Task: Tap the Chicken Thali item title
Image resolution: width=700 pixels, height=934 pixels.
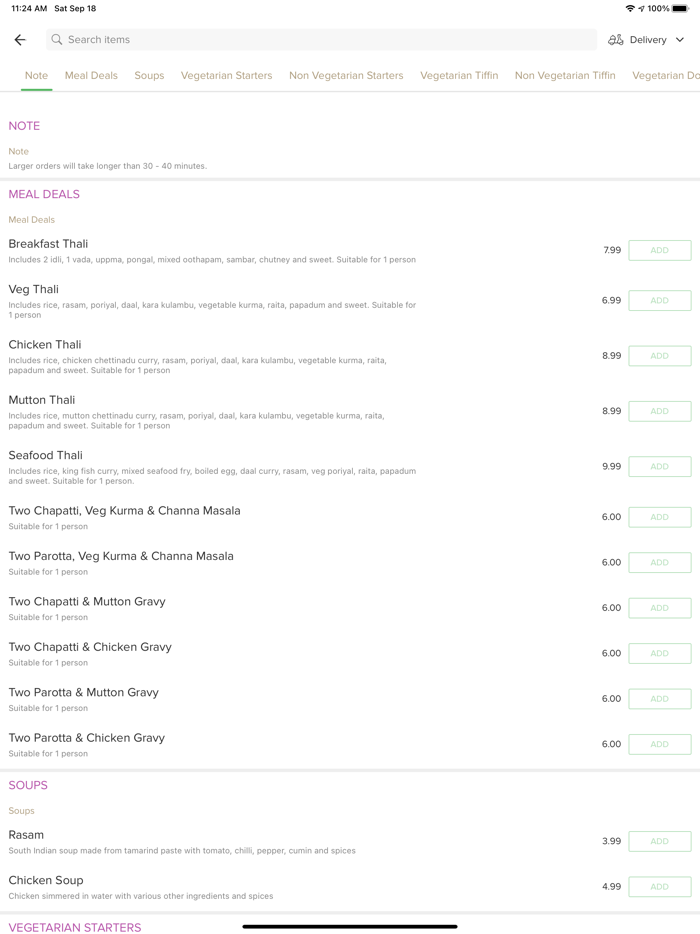Action: 45,344
